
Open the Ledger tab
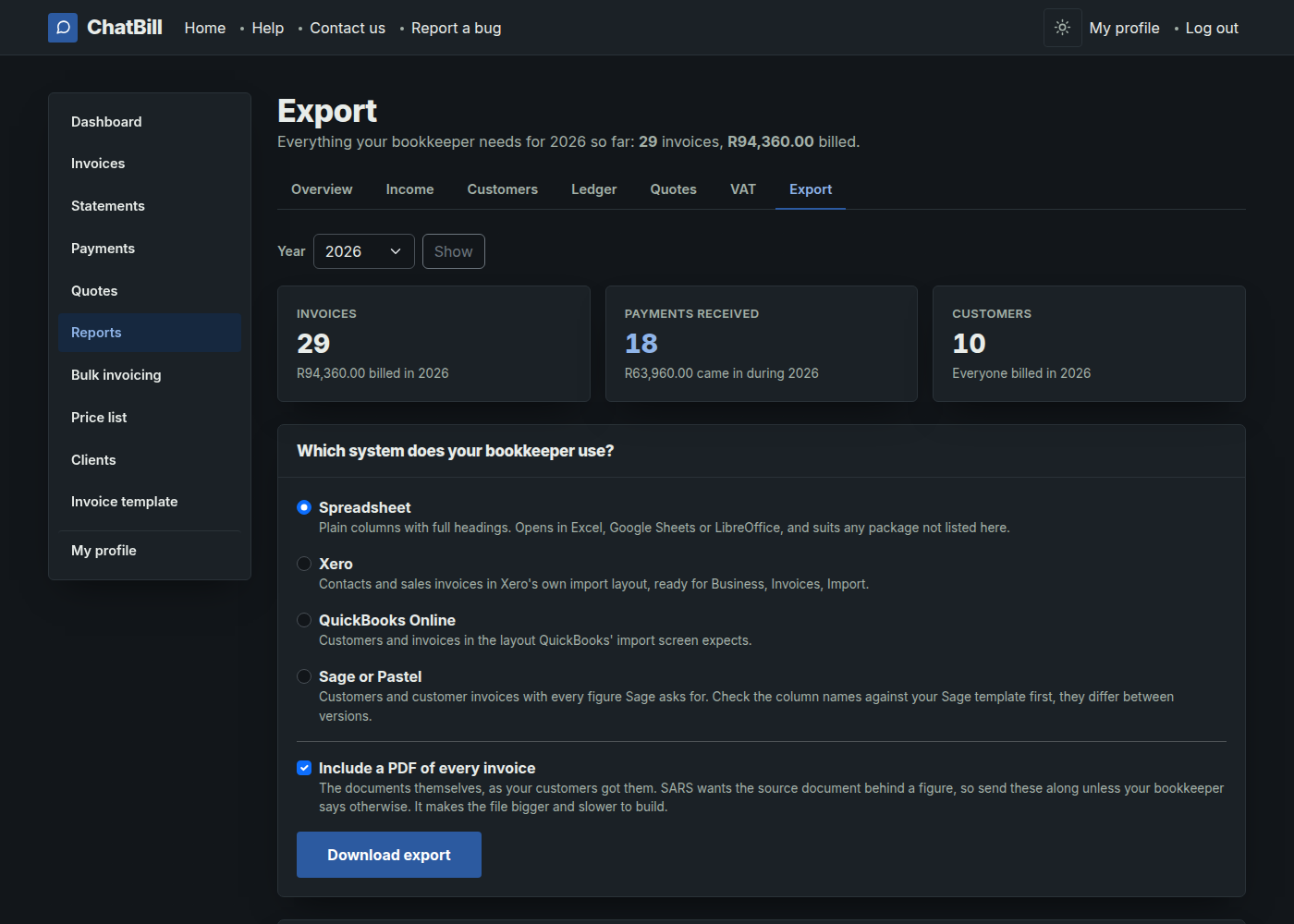tap(593, 189)
